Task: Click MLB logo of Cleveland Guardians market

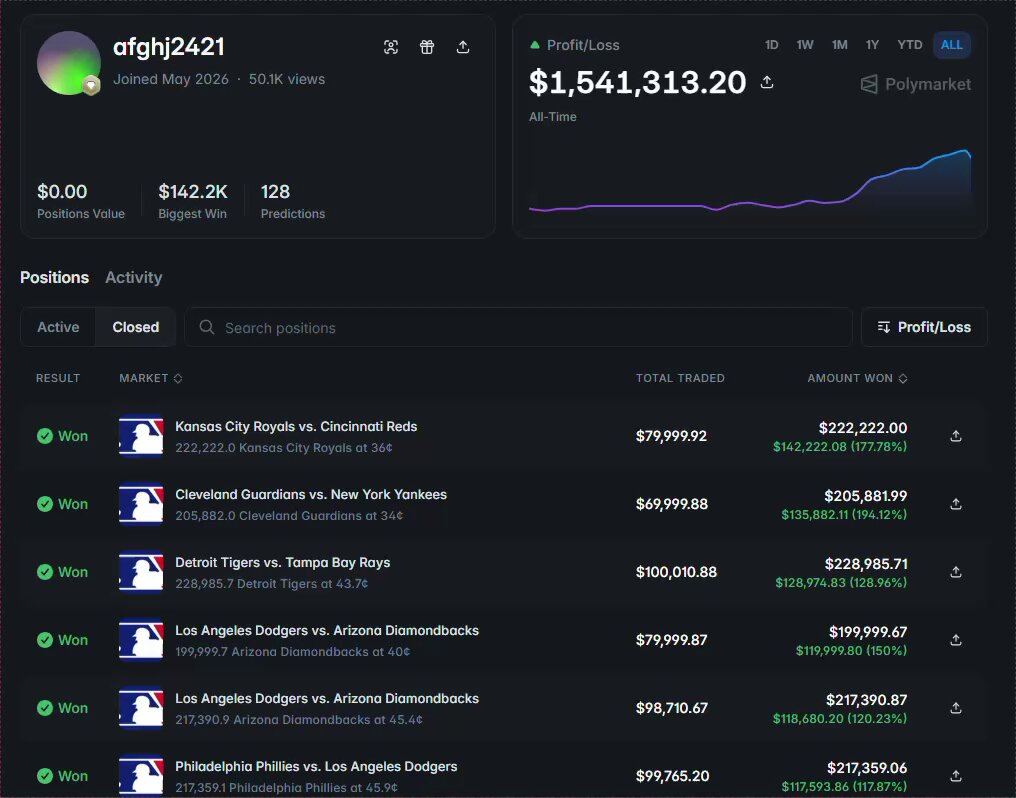Action: pos(141,504)
